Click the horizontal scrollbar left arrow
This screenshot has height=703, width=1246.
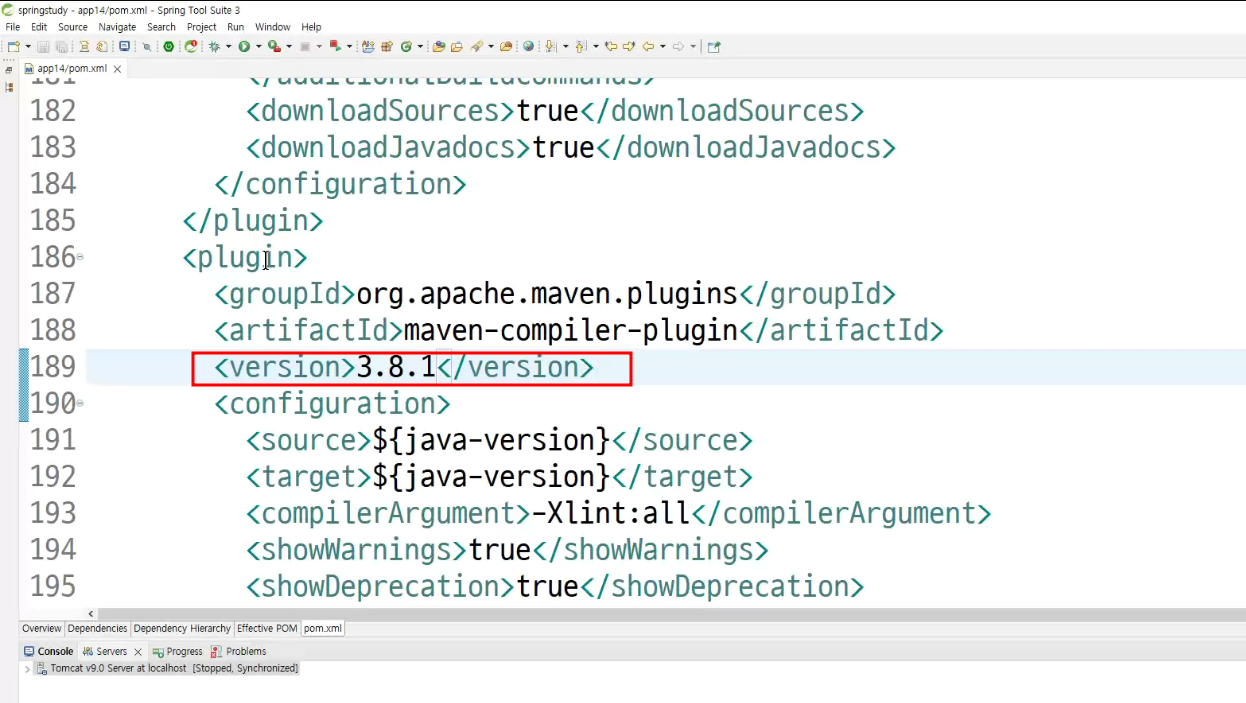coord(91,614)
